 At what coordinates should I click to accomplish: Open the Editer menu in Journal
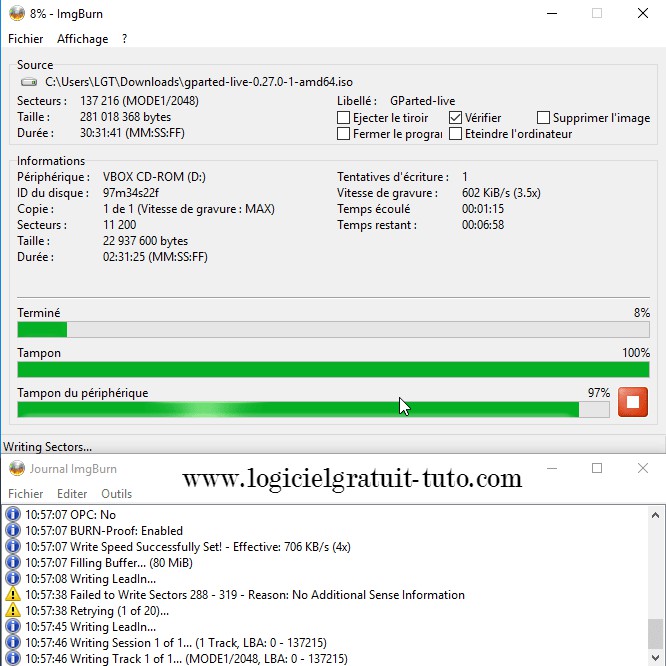click(x=72, y=494)
